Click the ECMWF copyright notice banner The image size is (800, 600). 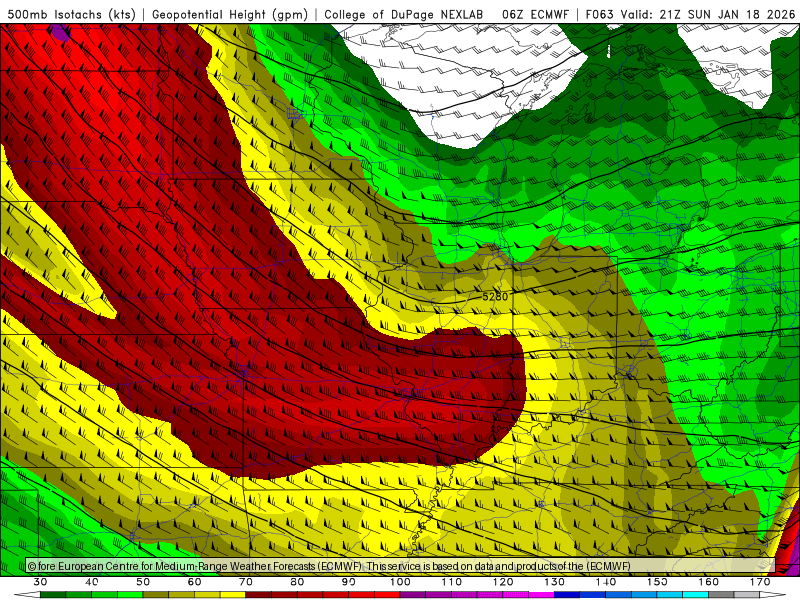click(x=401, y=566)
